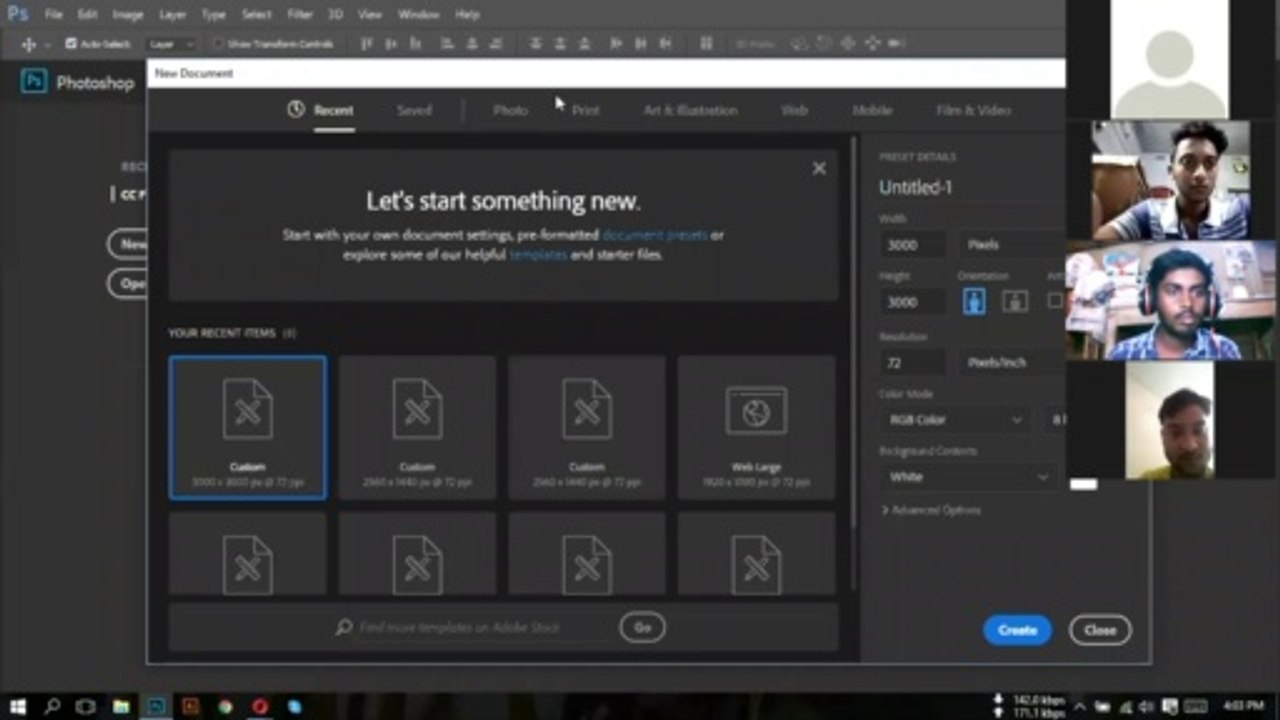Follow the 'templates' link
The height and width of the screenshot is (720, 1280).
(538, 255)
